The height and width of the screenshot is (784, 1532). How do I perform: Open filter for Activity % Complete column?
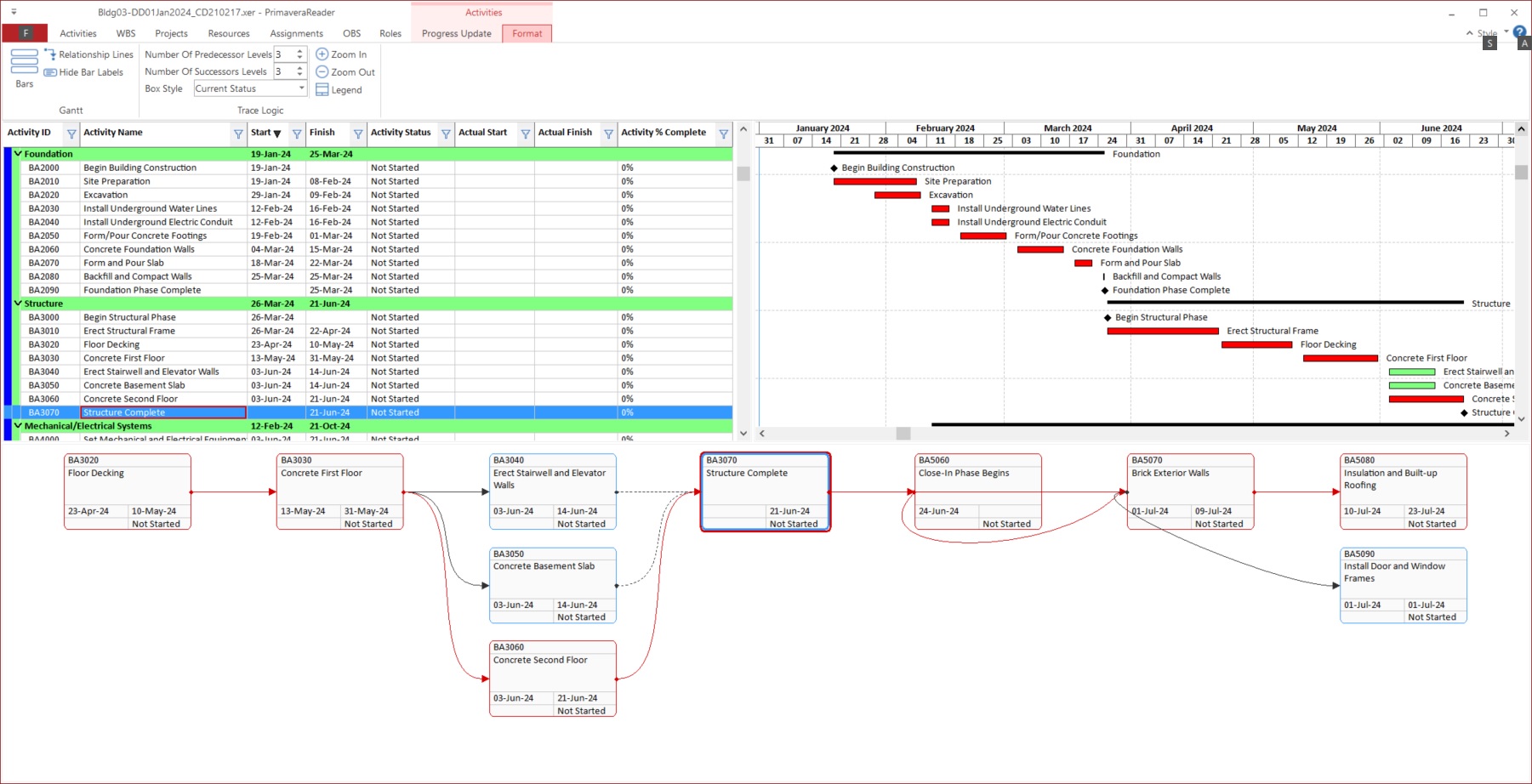(x=723, y=134)
